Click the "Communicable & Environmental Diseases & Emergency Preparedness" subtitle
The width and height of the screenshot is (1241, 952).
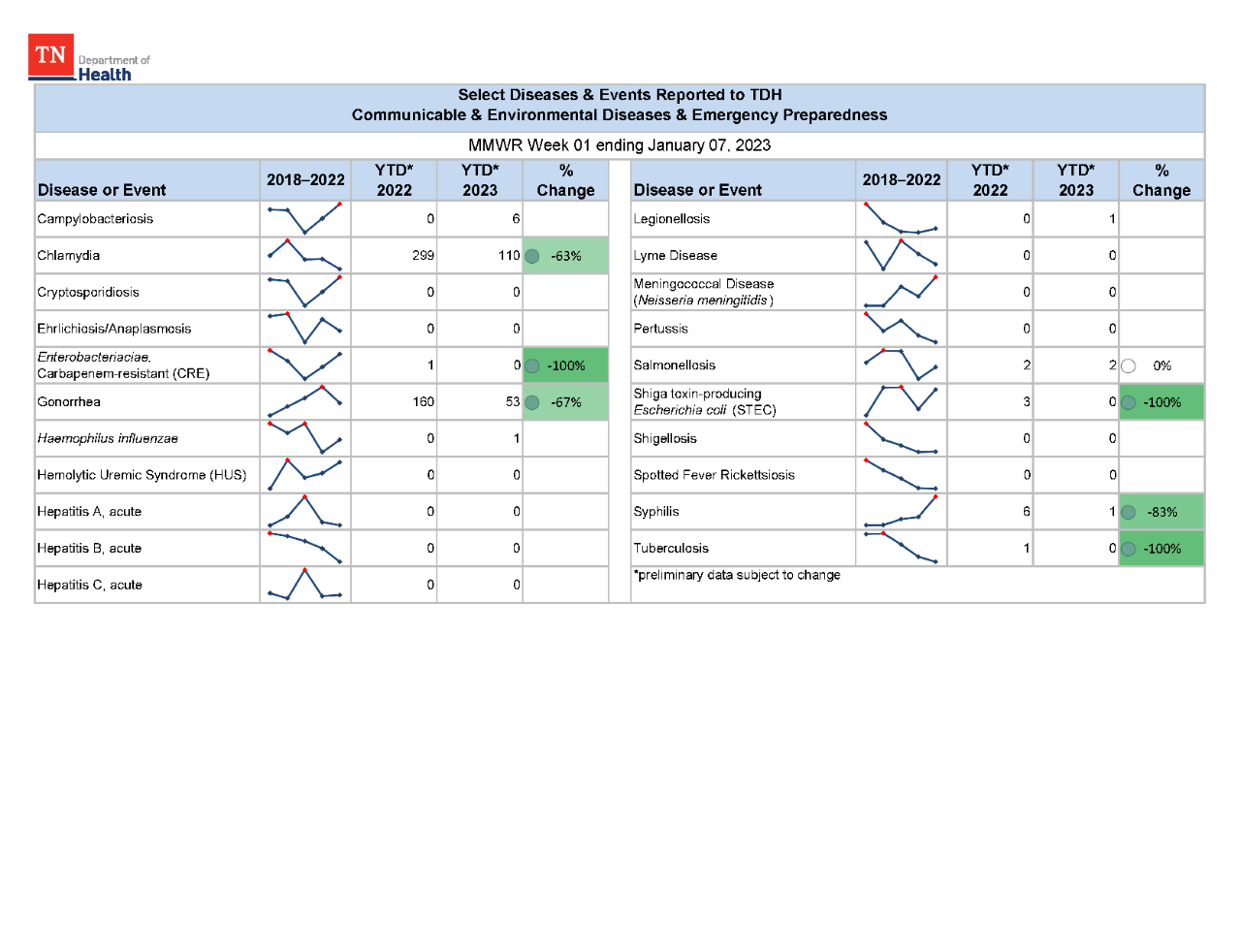point(620,115)
